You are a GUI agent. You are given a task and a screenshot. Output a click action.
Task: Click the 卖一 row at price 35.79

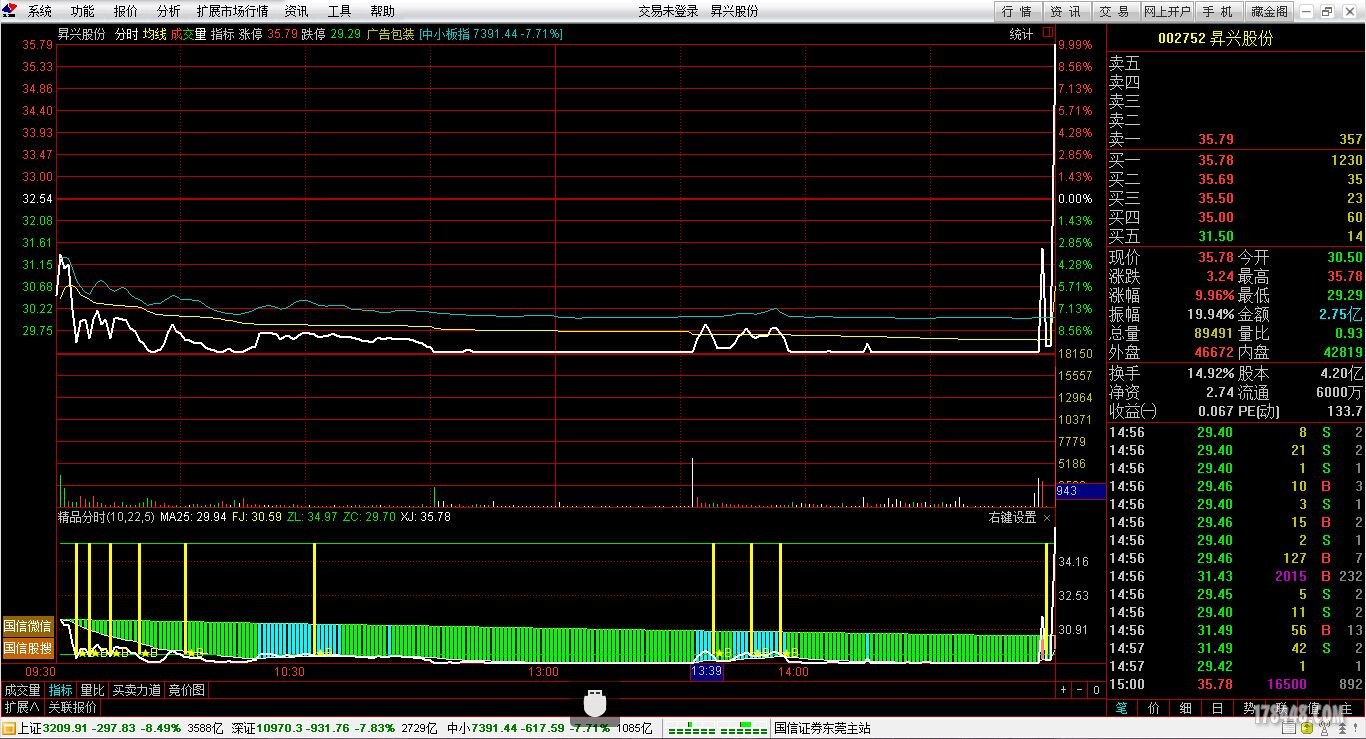click(1236, 139)
